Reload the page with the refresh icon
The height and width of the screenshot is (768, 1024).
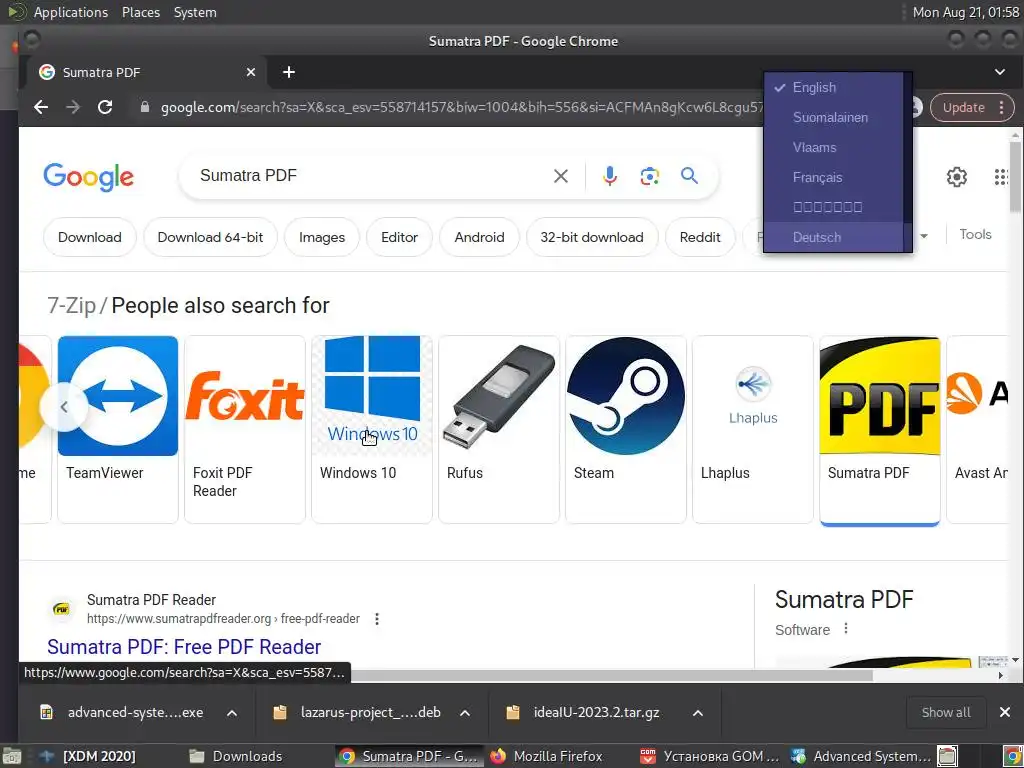(x=104, y=107)
